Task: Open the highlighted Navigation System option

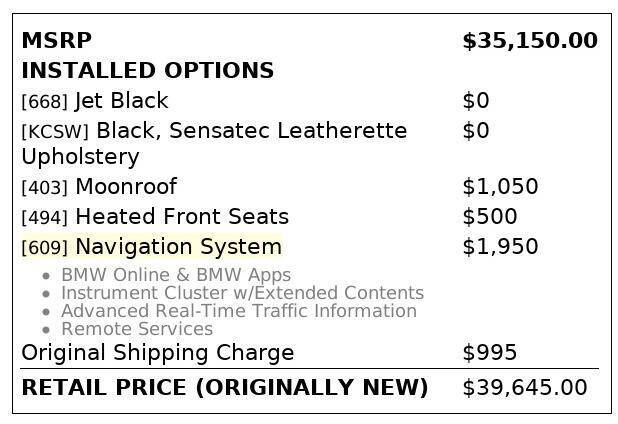Action: point(152,247)
